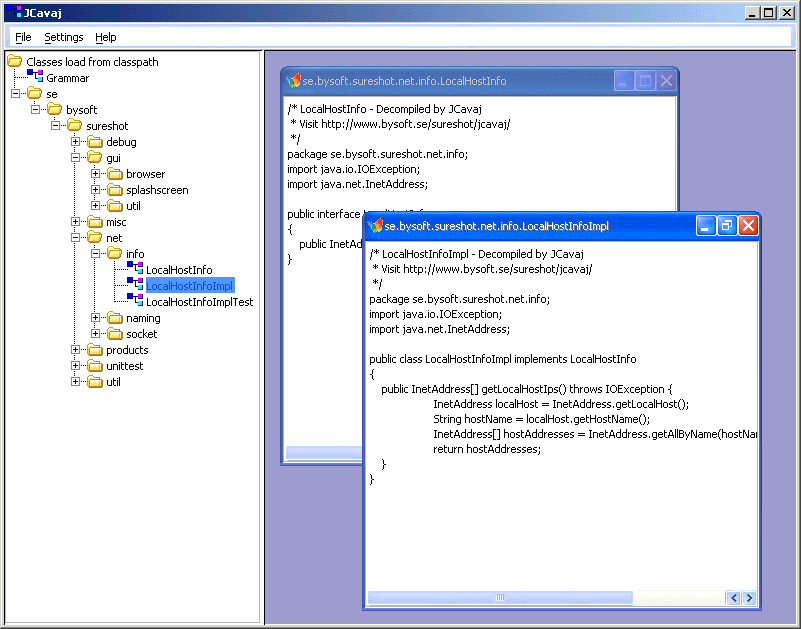
Task: Click the bysoft folder icon
Action: pyautogui.click(x=55, y=109)
